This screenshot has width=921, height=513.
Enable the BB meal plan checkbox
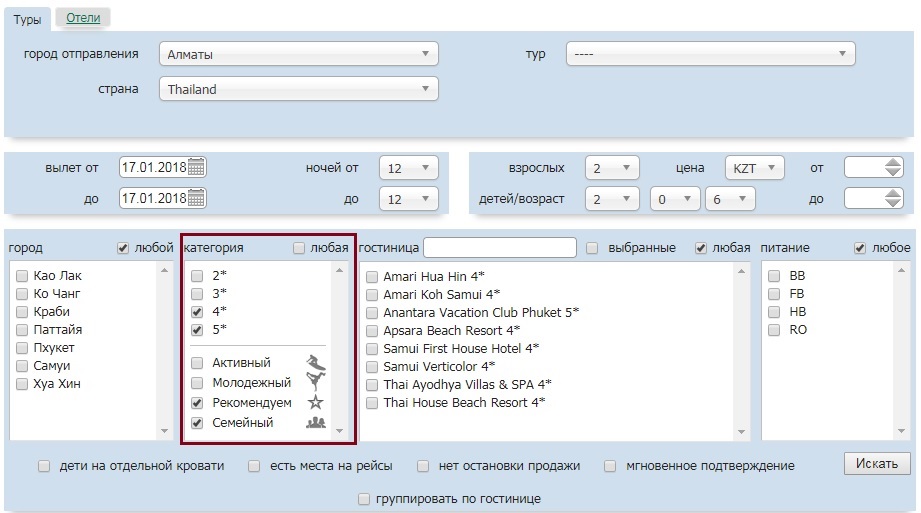(774, 276)
